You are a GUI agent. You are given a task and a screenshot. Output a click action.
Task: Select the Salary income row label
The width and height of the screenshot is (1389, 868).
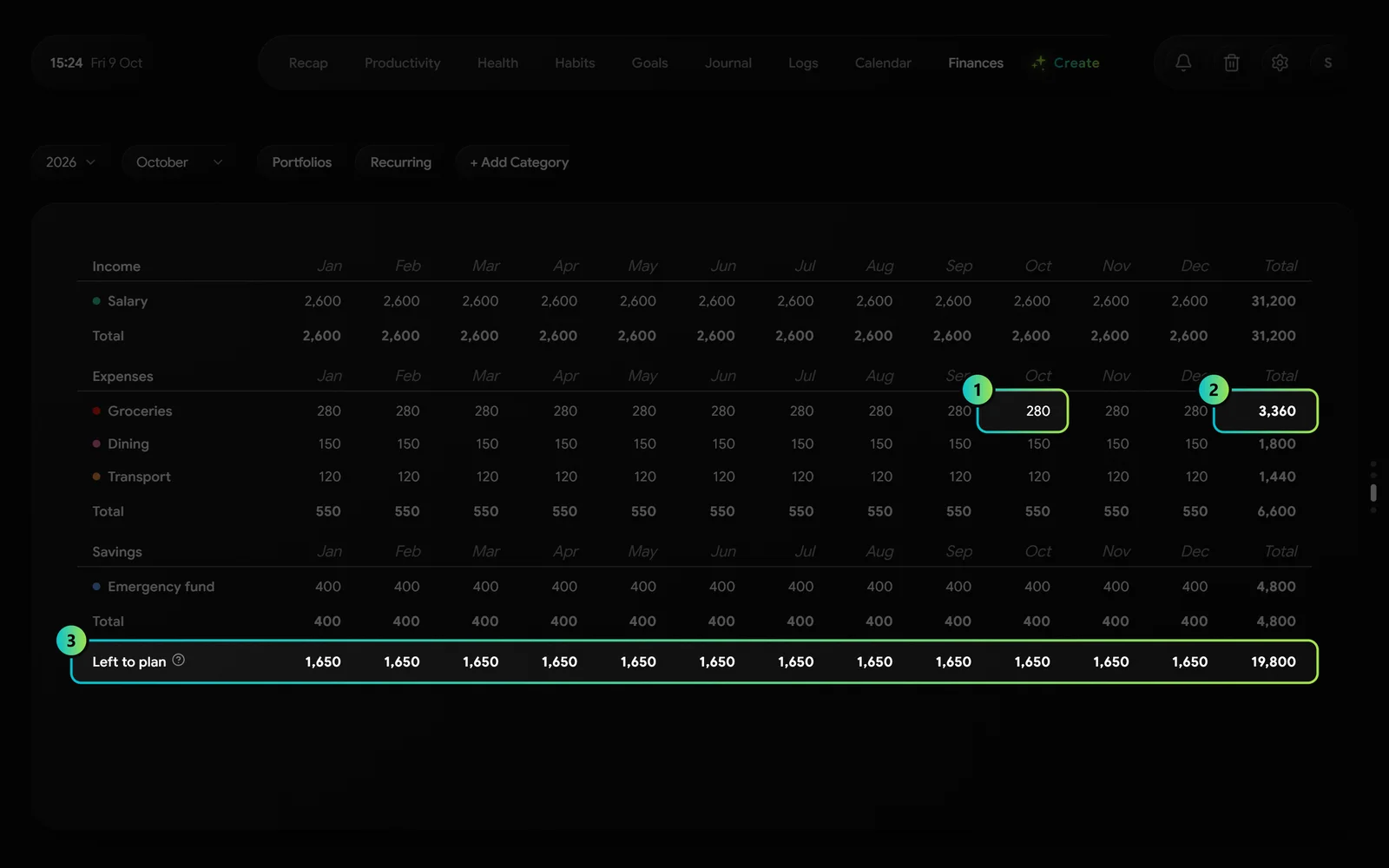pyautogui.click(x=128, y=301)
